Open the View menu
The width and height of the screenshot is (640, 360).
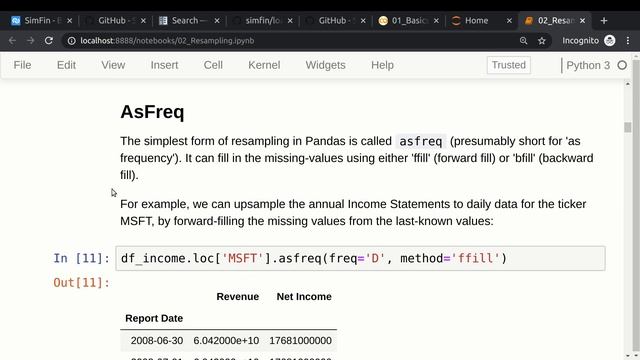click(x=113, y=65)
